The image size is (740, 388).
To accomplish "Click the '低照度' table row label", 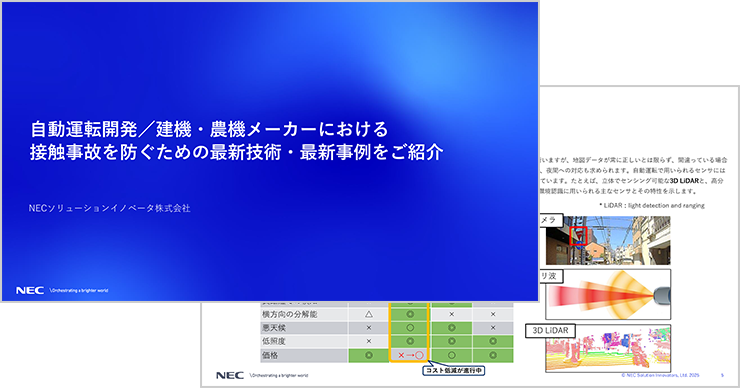I will 274,341.
